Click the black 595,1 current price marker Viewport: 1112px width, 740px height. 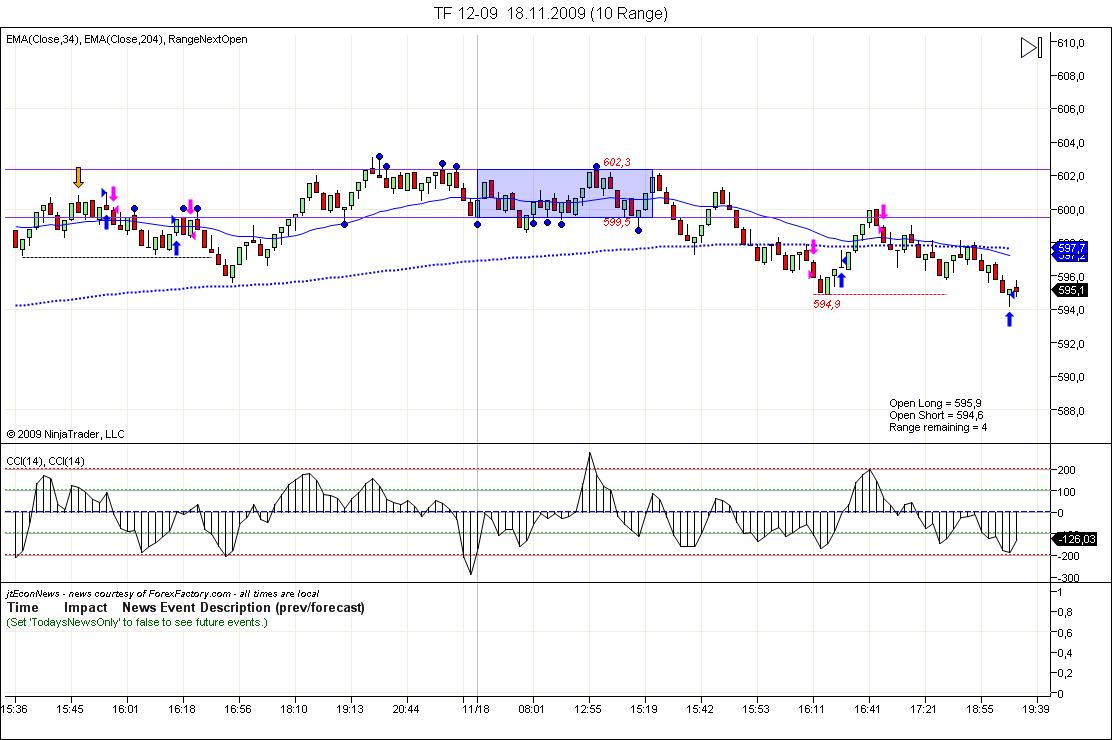(1071, 290)
